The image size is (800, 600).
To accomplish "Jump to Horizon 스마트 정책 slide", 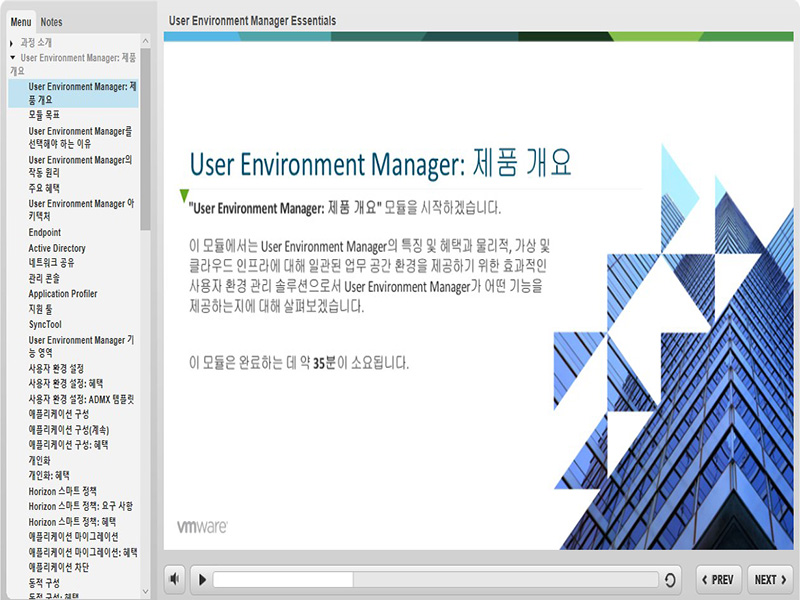I will pos(62,491).
